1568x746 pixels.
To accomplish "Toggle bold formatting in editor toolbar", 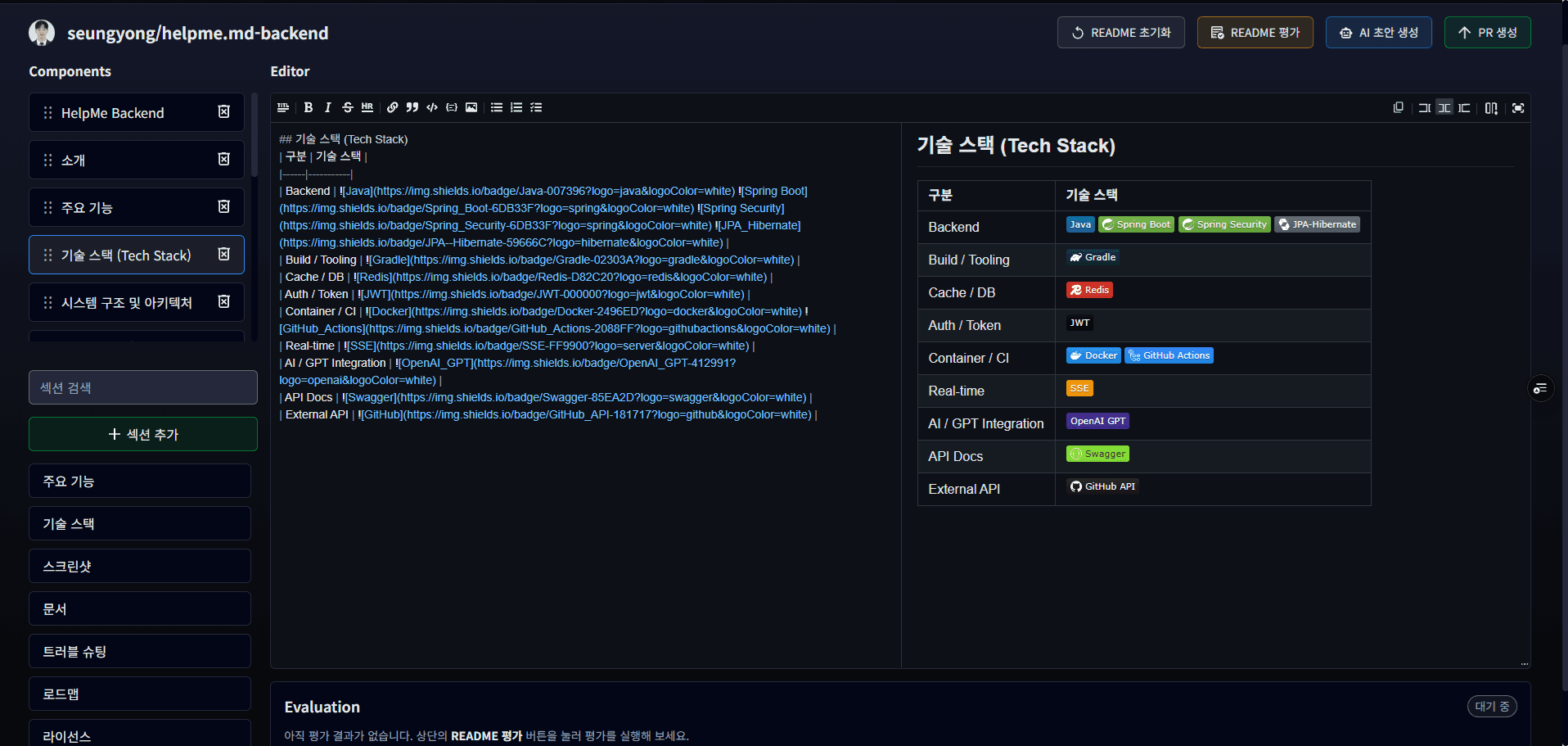I will [309, 107].
